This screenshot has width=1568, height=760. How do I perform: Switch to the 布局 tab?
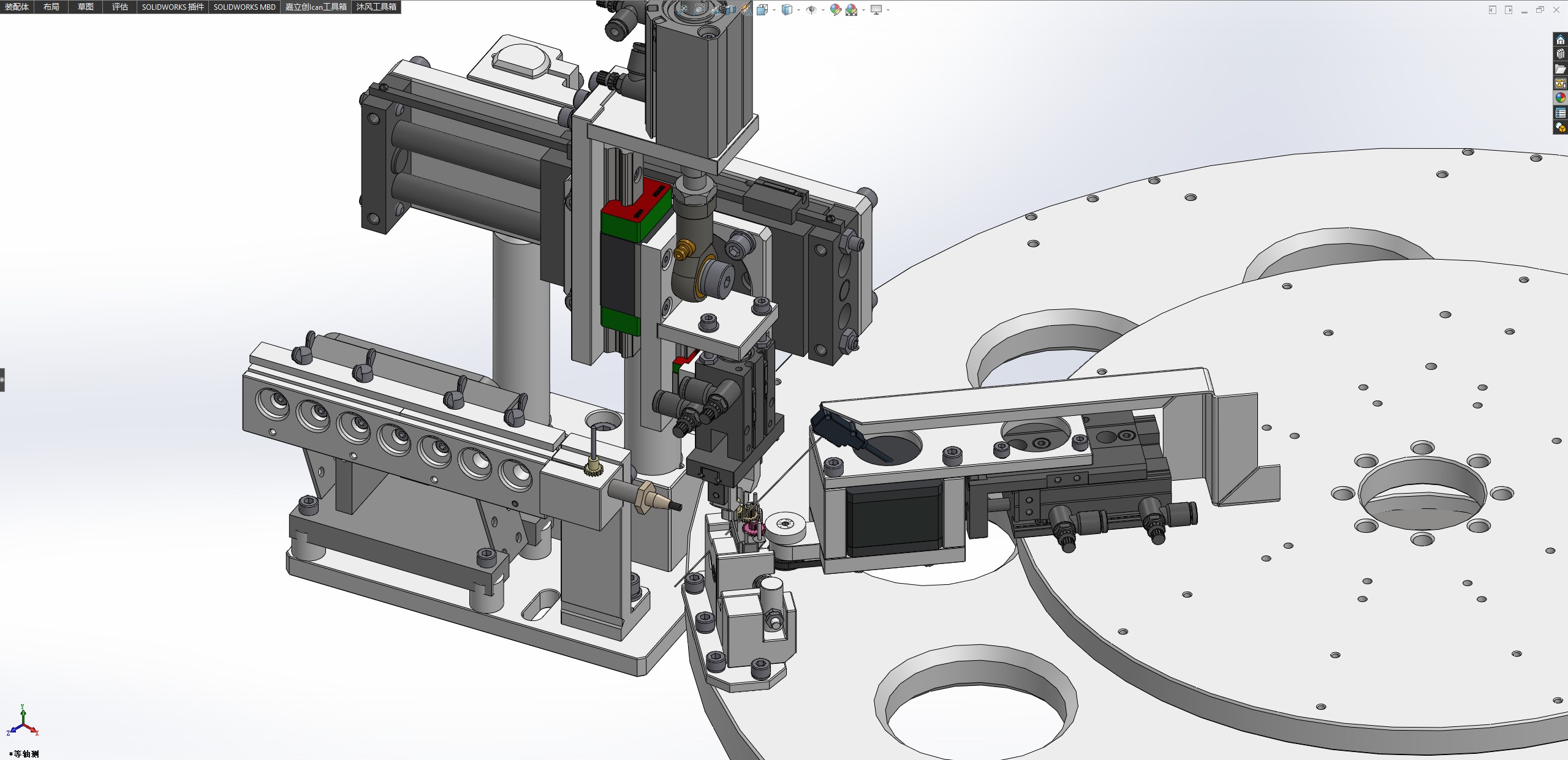(51, 7)
